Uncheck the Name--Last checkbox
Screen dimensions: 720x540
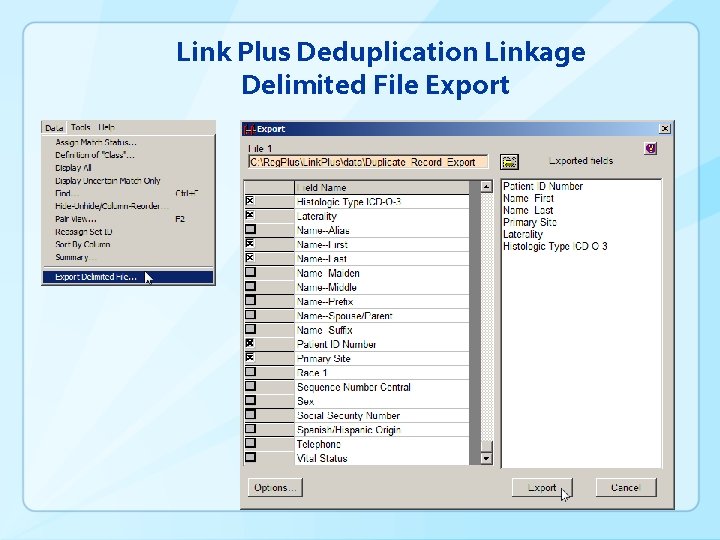tap(250, 258)
